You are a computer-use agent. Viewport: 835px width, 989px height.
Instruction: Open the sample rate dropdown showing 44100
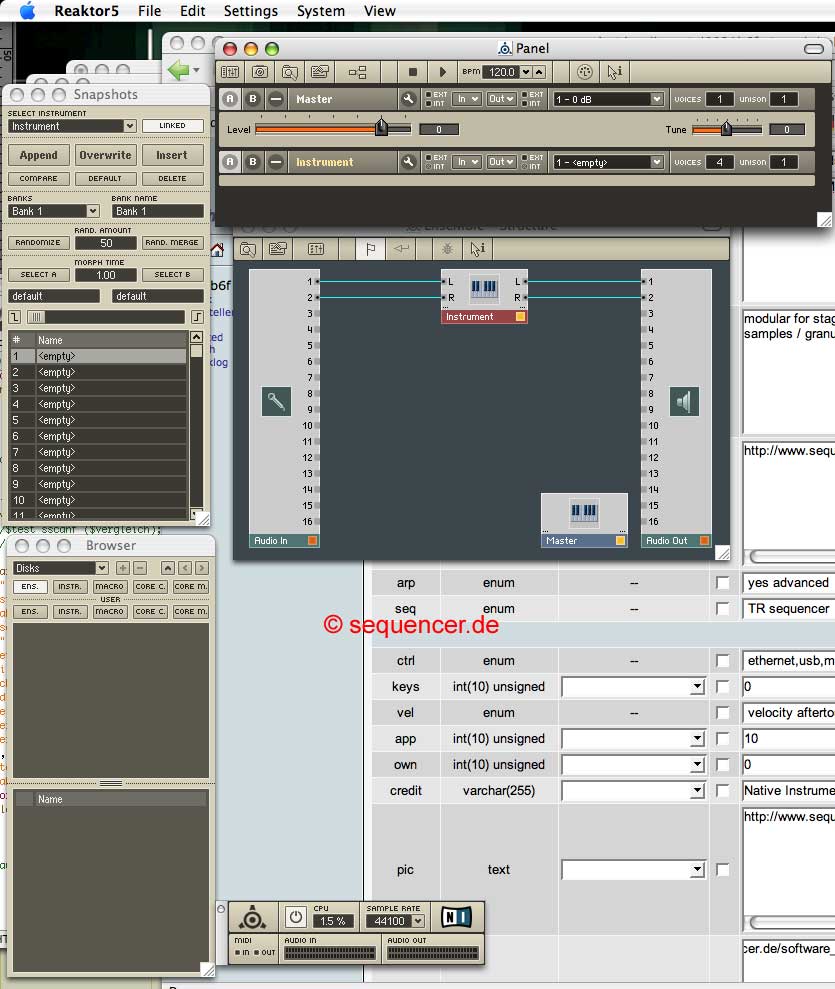[x=395, y=922]
